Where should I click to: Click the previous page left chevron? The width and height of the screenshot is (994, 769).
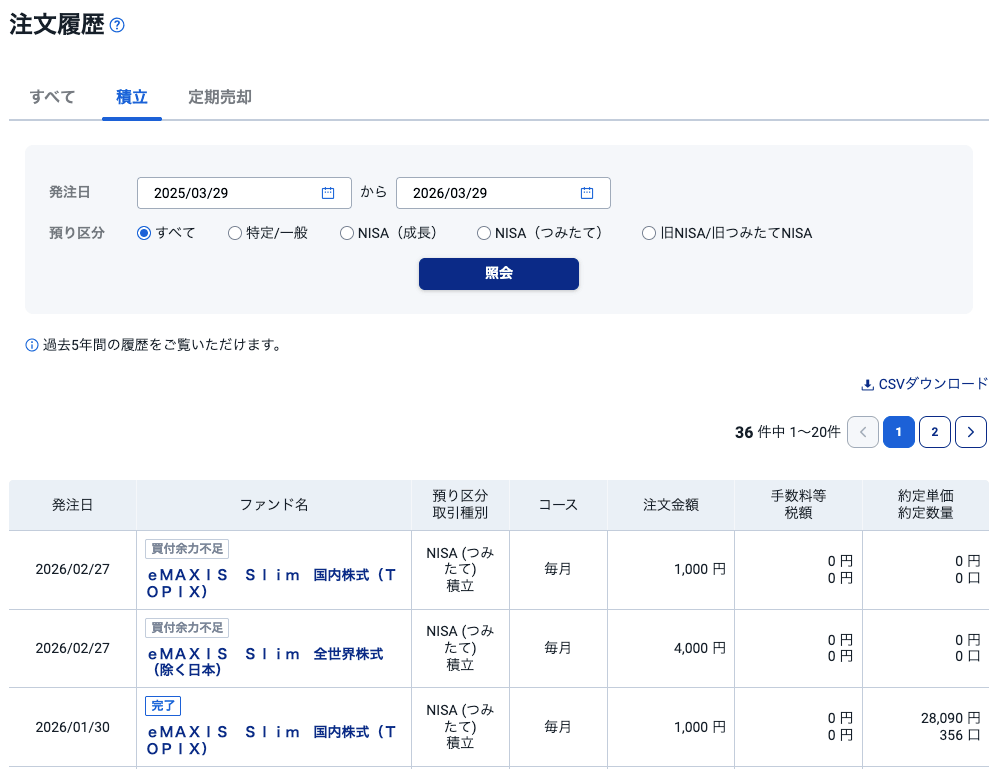pos(862,432)
